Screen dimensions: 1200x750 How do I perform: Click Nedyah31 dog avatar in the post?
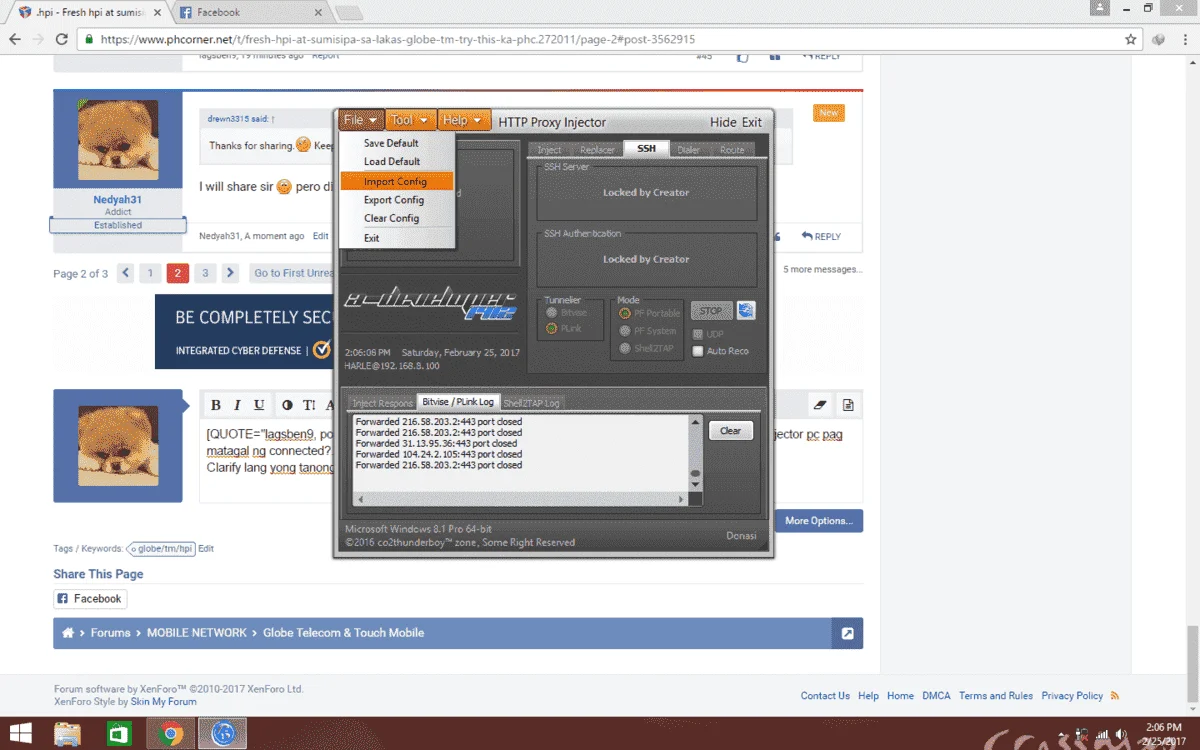tap(118, 141)
